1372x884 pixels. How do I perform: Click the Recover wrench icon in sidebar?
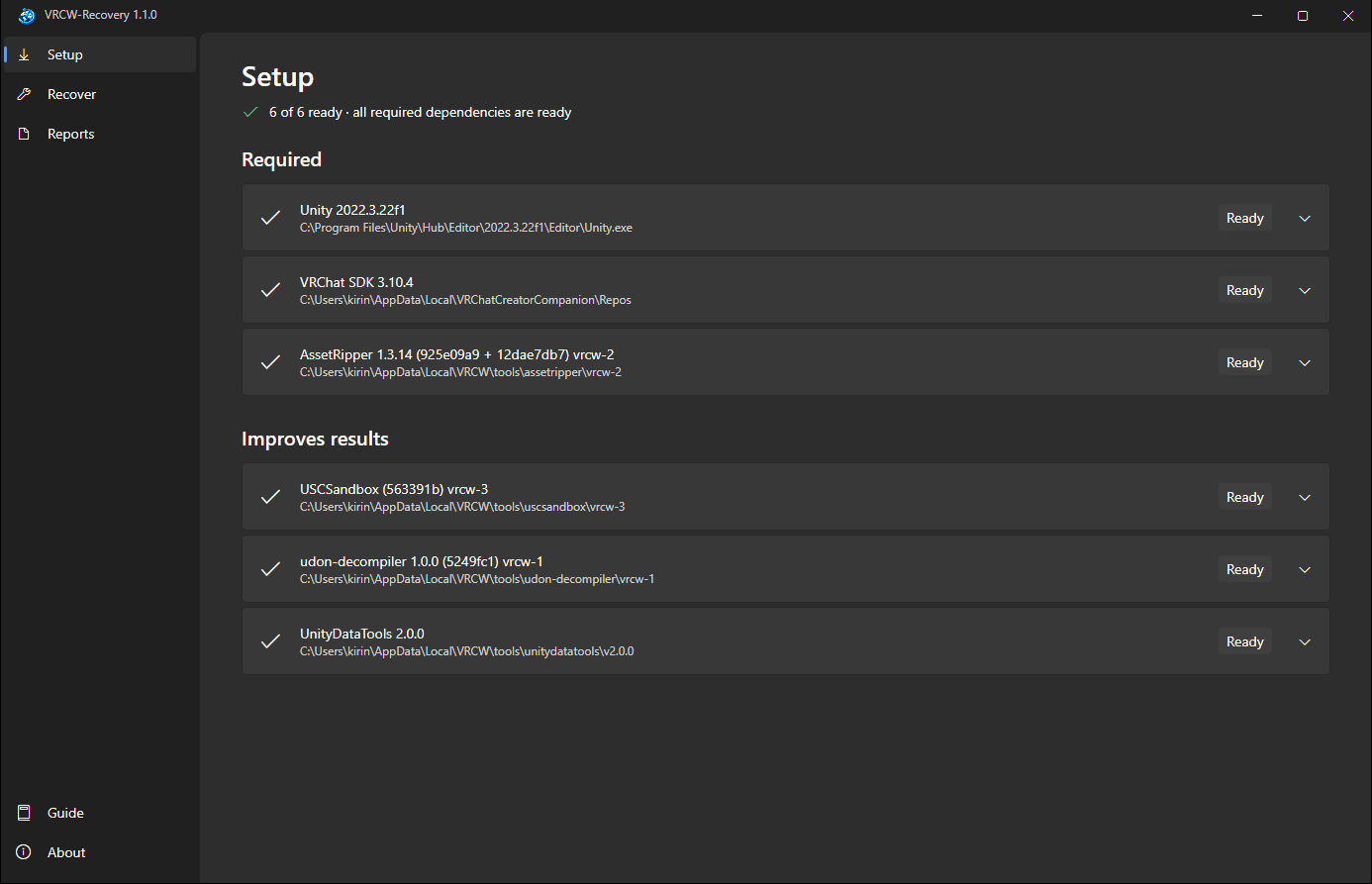click(24, 94)
